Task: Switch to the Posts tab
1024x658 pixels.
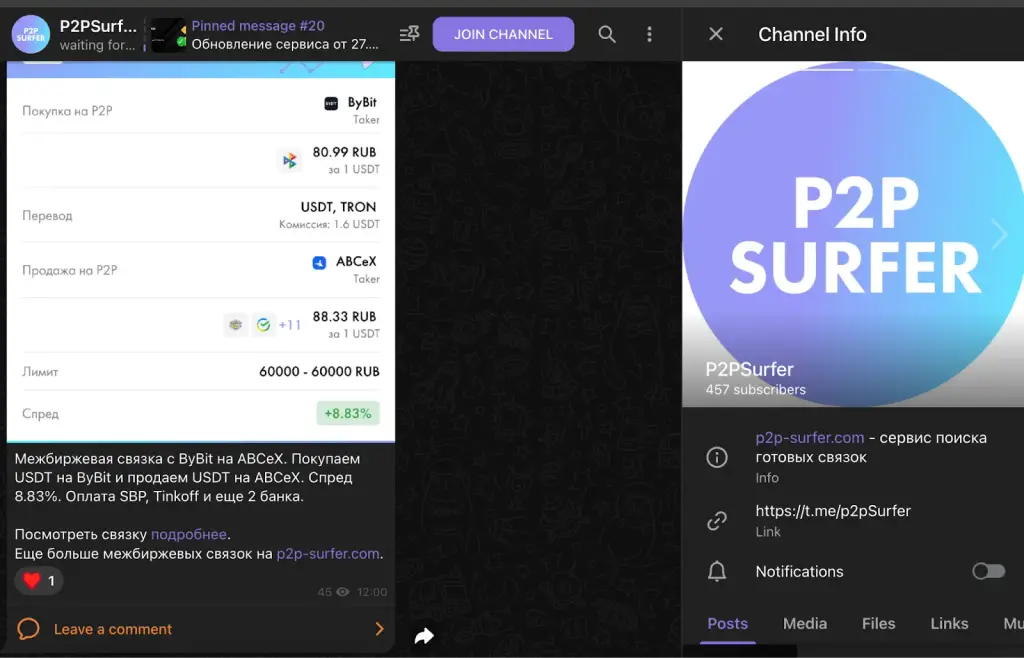Action: 728,623
